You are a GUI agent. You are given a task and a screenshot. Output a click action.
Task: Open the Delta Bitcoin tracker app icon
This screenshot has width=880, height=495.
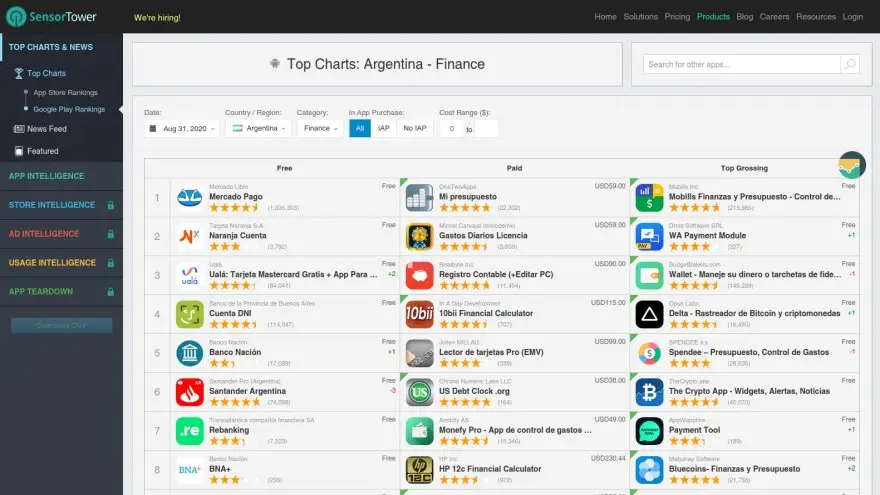click(649, 314)
